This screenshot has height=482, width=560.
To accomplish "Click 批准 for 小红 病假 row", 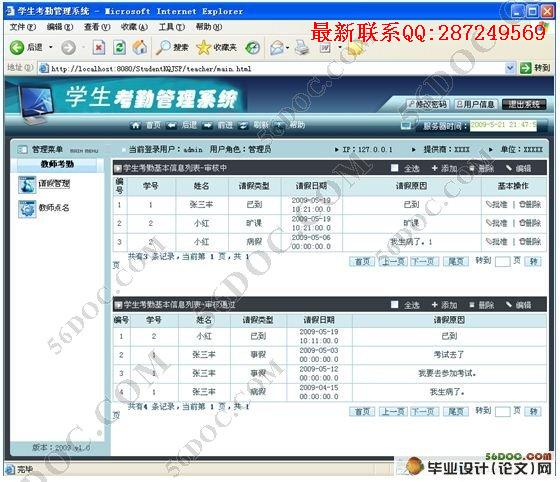I will (x=497, y=242).
